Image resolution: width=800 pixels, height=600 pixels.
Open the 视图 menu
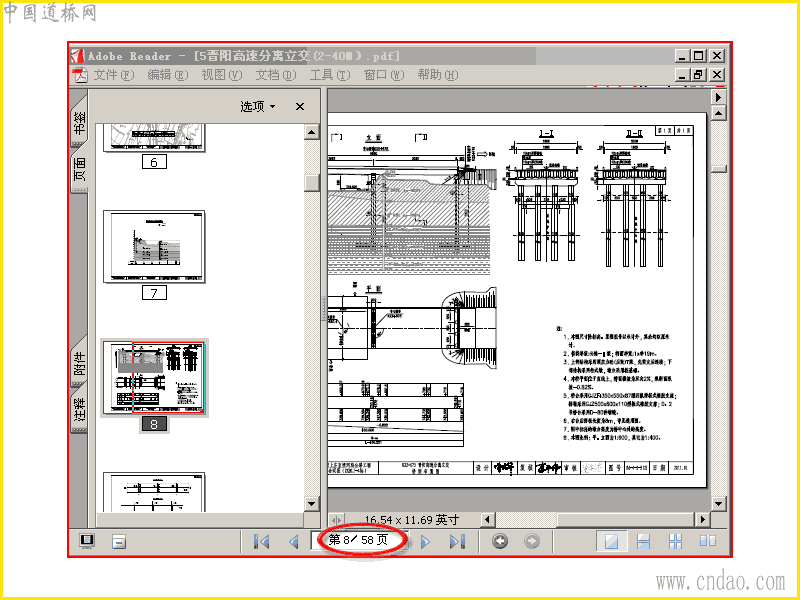[x=221, y=75]
